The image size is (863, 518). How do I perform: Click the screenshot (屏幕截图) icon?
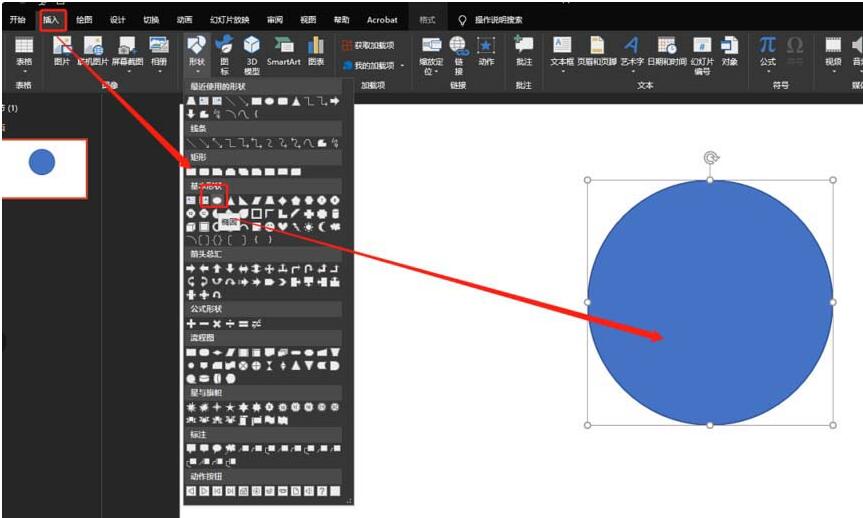(126, 46)
